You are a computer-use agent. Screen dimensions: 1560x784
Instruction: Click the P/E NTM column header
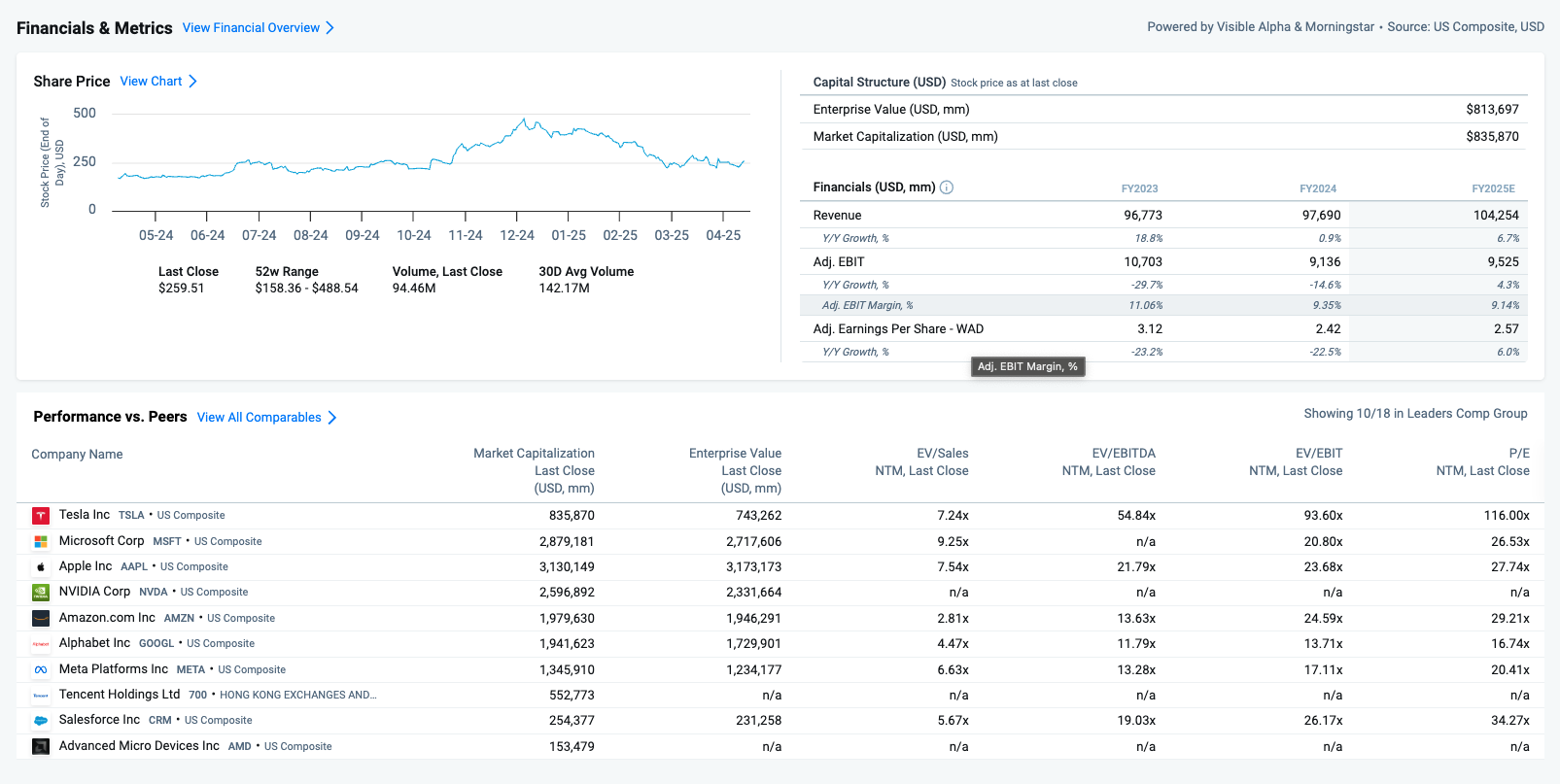1483,462
